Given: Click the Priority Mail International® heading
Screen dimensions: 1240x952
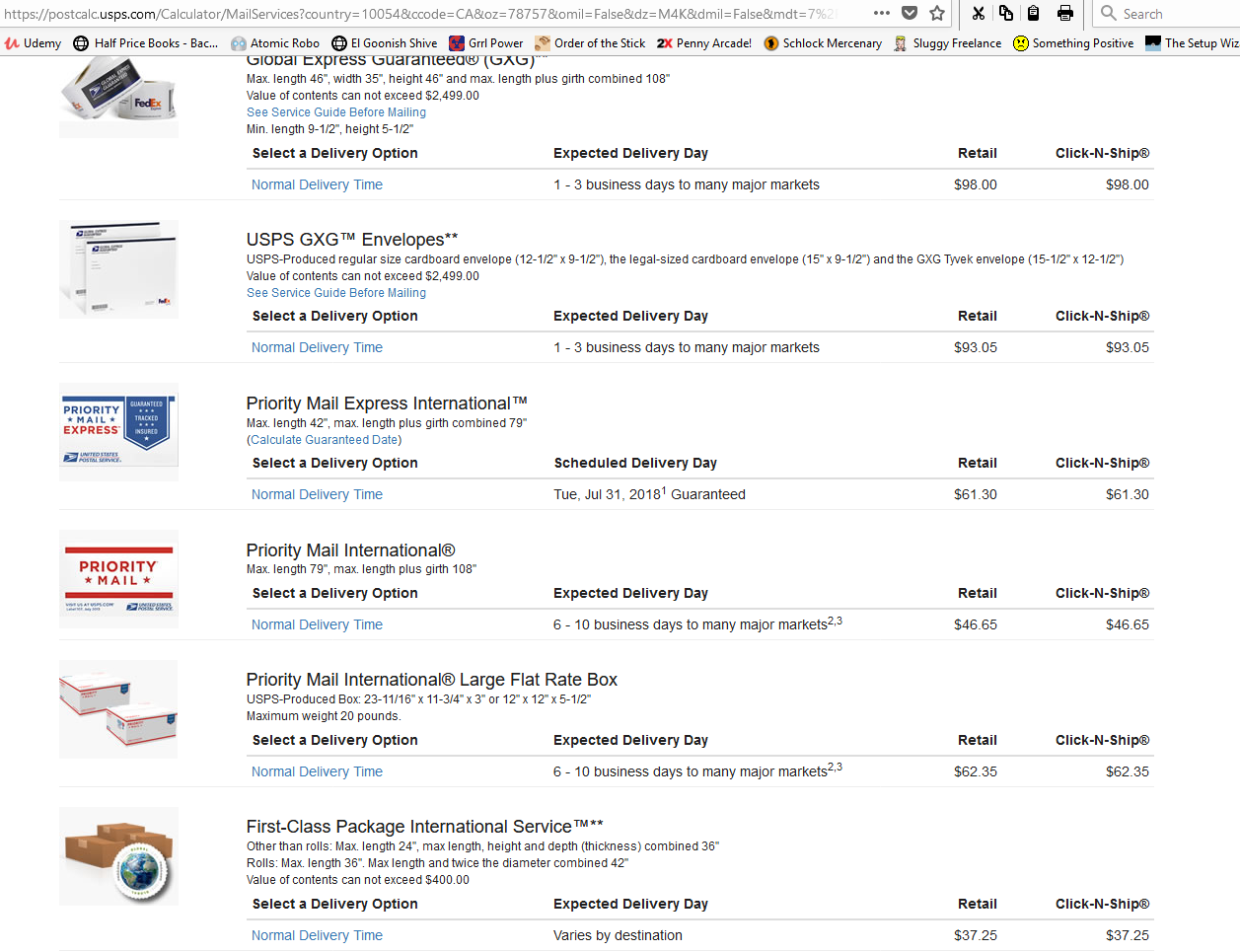Looking at the screenshot, I should 350,550.
